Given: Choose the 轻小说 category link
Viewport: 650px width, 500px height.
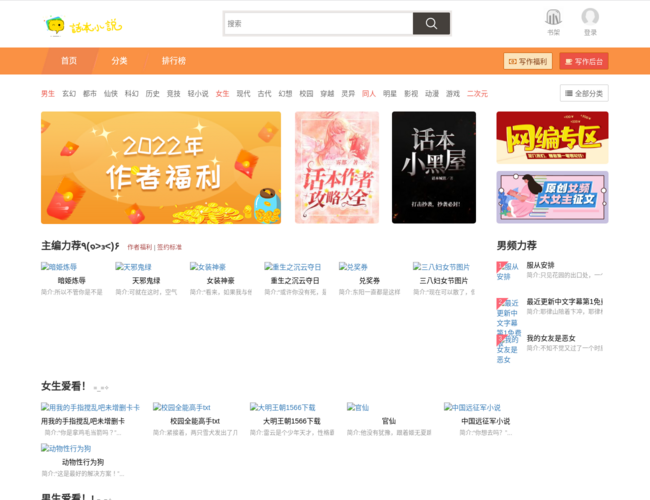Looking at the screenshot, I should click(x=198, y=94).
